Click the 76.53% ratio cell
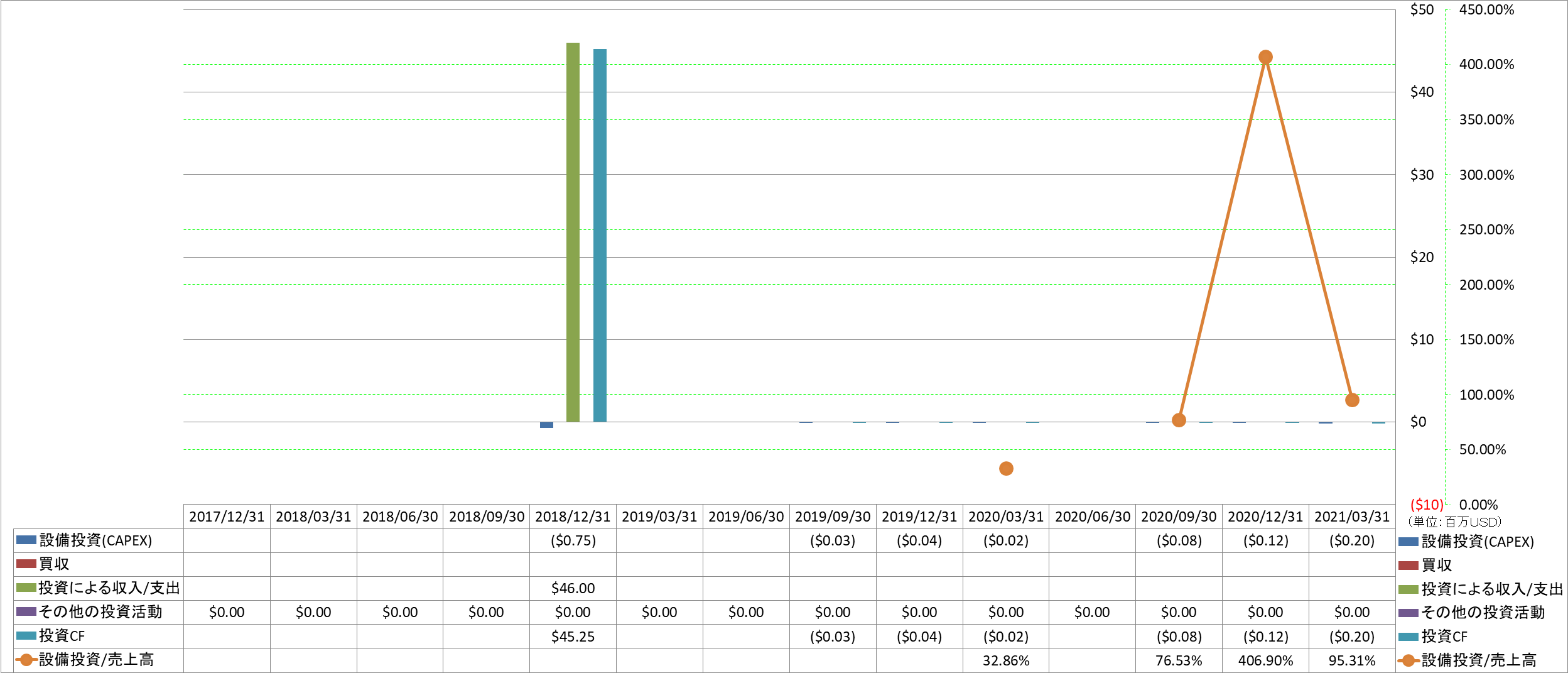 click(x=1179, y=660)
